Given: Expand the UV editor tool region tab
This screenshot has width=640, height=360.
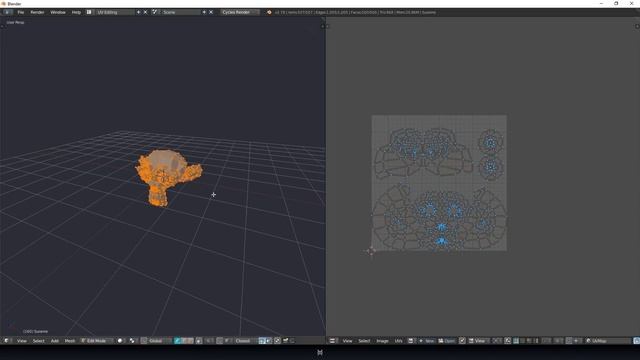Looking at the screenshot, I should pos(328,26).
